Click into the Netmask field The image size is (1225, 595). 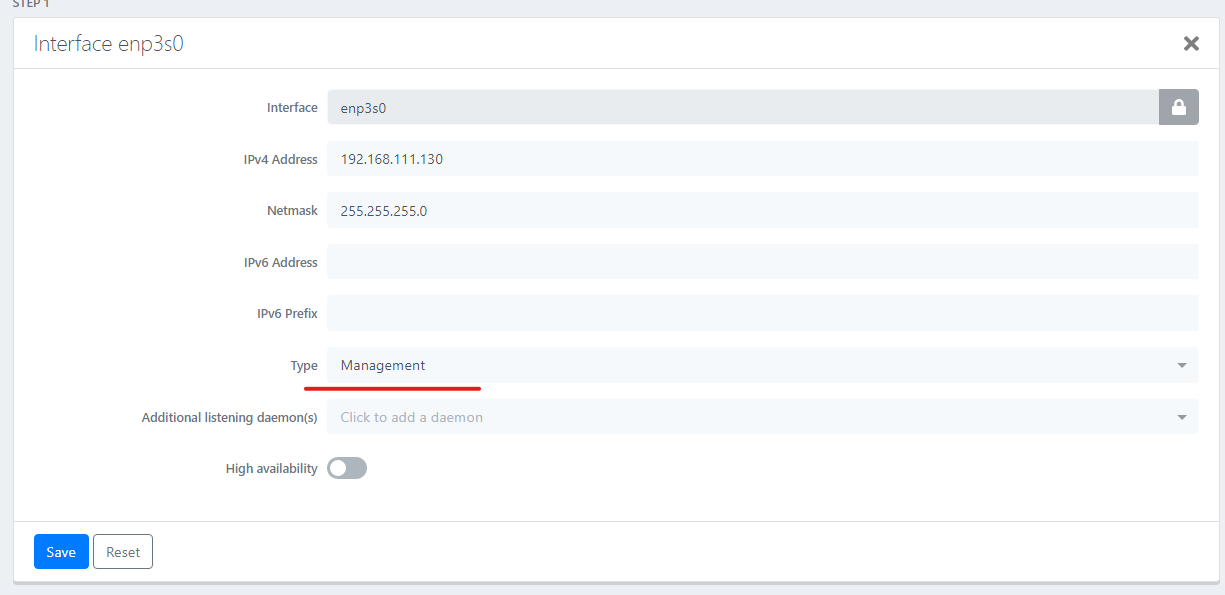coord(760,211)
